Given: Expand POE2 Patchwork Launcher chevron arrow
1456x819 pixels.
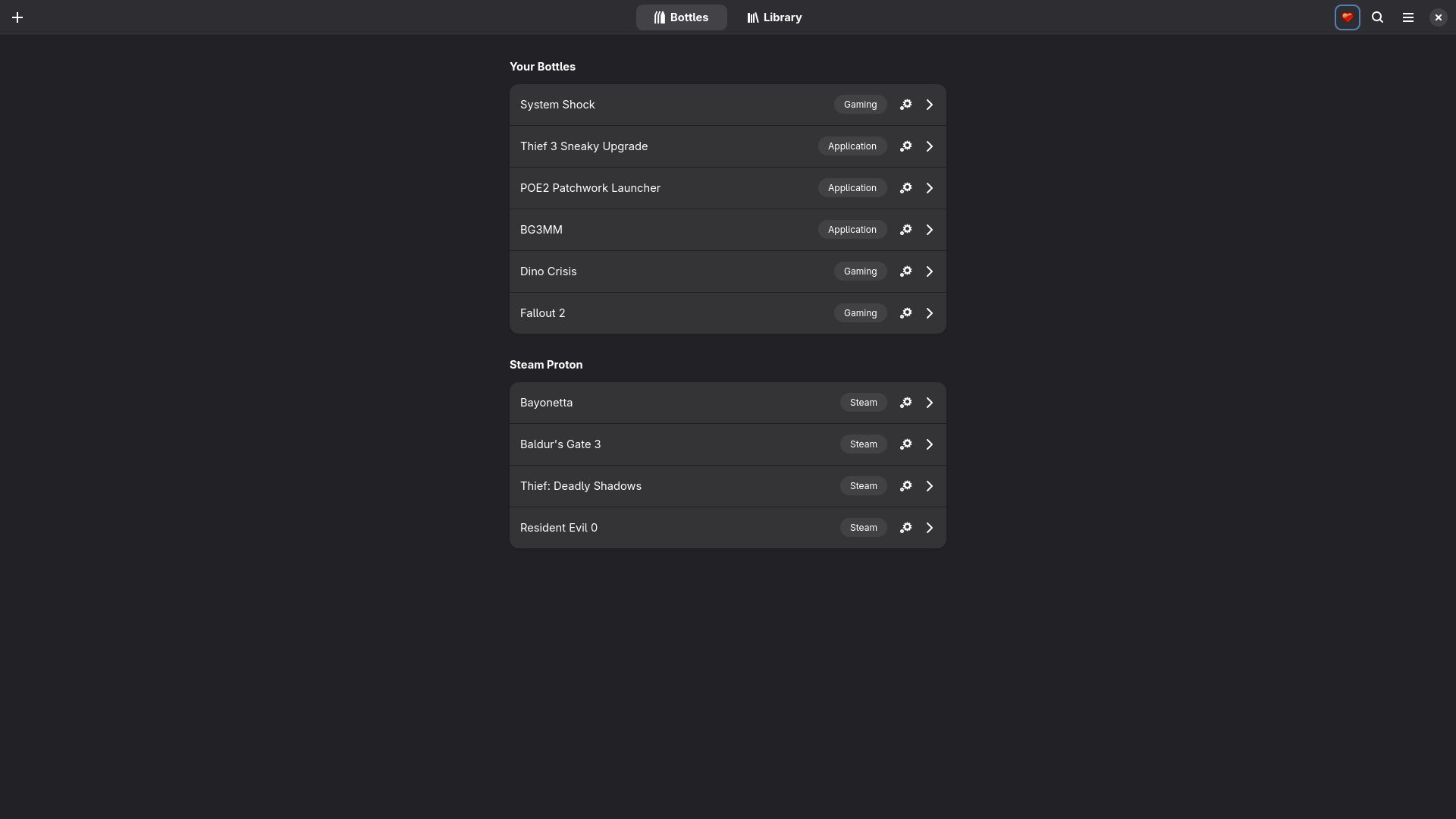Looking at the screenshot, I should pyautogui.click(x=929, y=188).
